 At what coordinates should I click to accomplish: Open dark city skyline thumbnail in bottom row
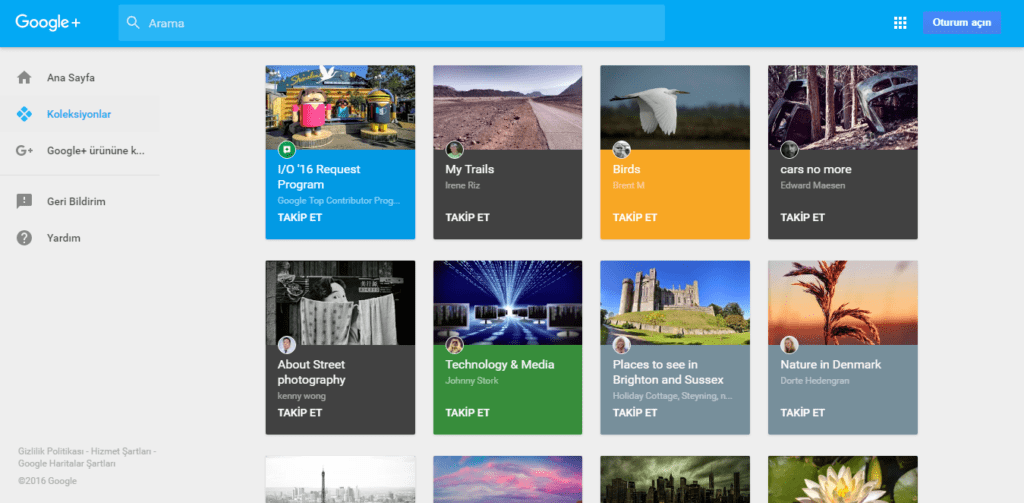click(675, 479)
